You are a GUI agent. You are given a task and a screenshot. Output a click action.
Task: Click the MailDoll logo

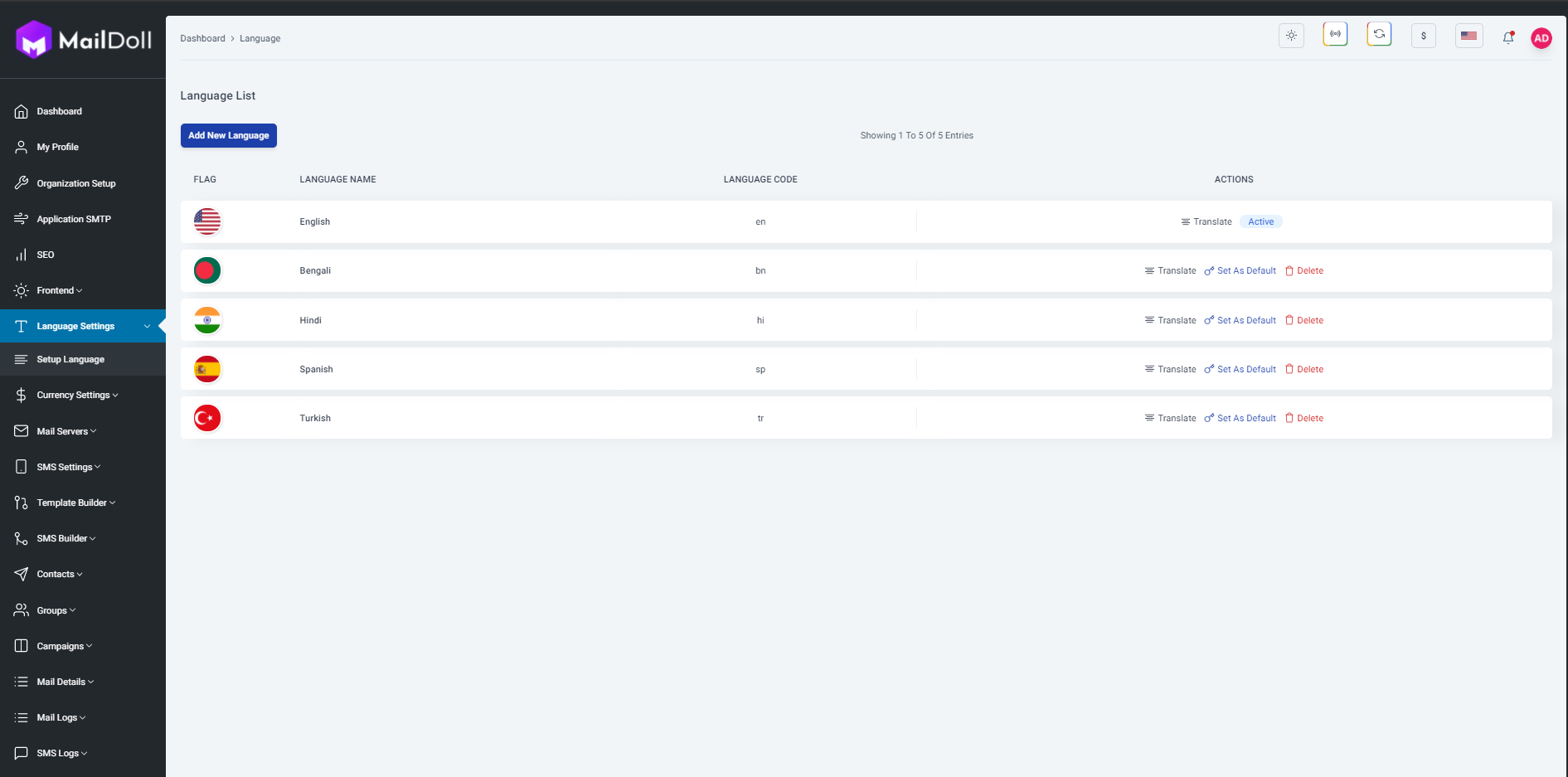[x=84, y=40]
